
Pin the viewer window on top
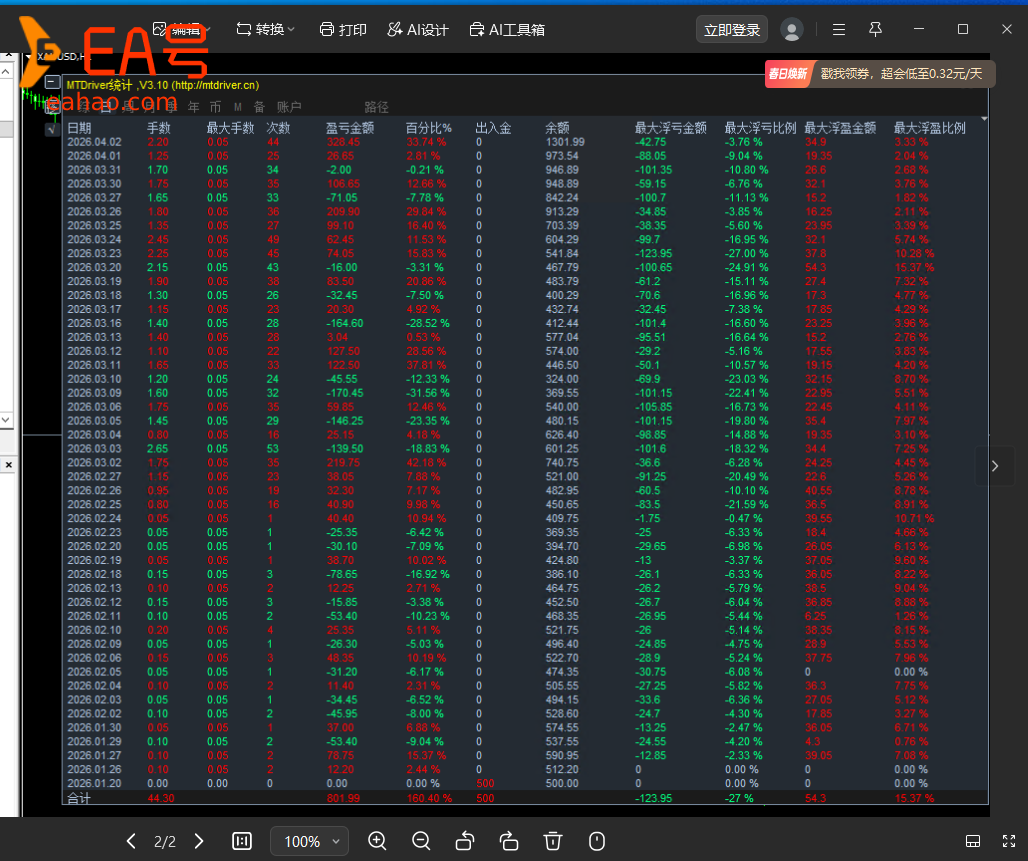click(x=876, y=29)
